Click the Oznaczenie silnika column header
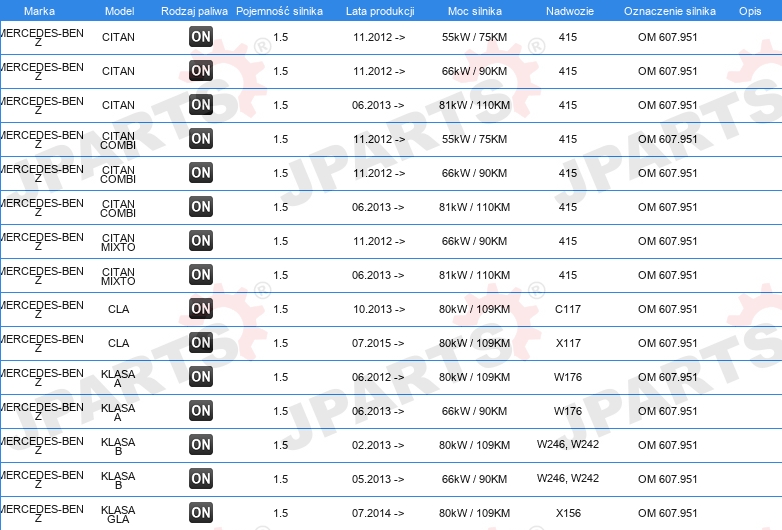Screen dimensions: 782x530 point(670,11)
